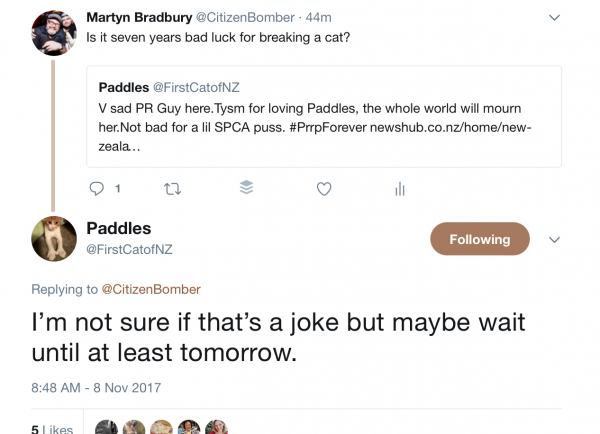Expand chevron menu on Martyn's tweet
The height and width of the screenshot is (434, 600).
coord(555,18)
